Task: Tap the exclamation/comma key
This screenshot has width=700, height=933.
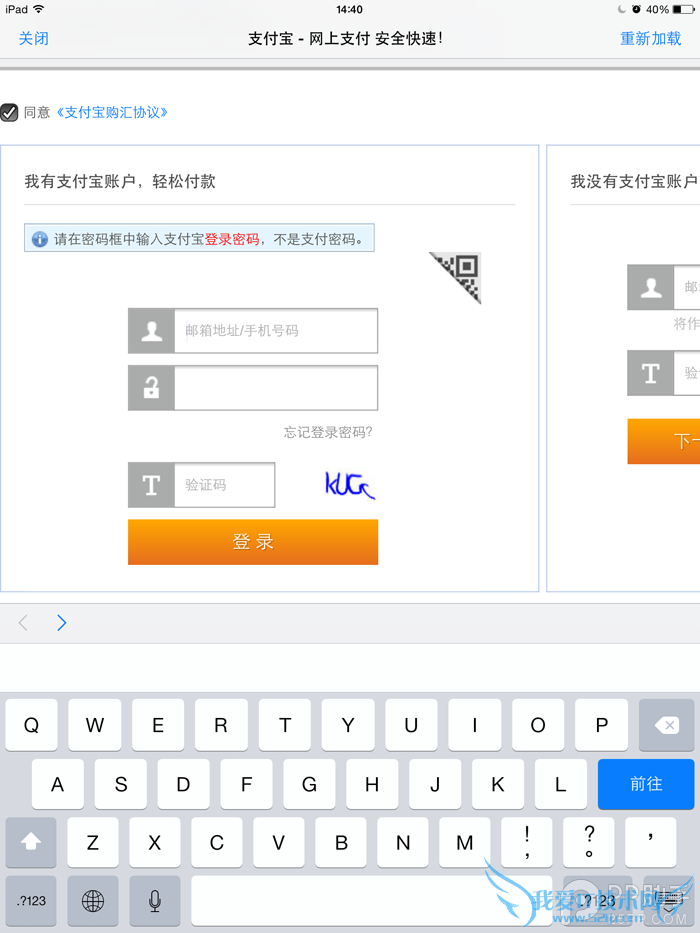Action: (527, 842)
